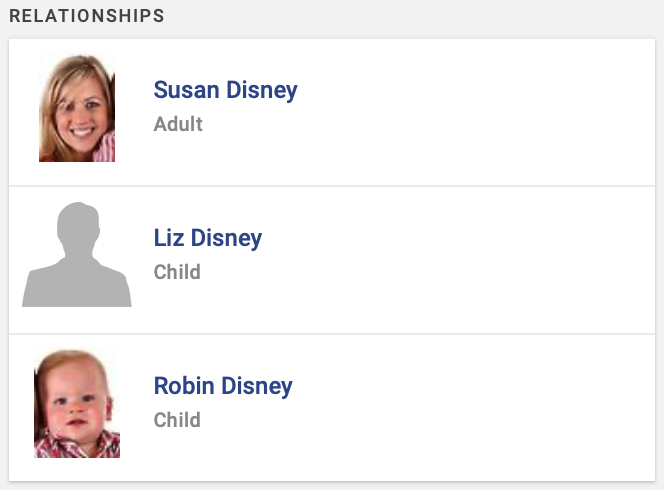Click the Child label under Robin Disney

coord(177,420)
